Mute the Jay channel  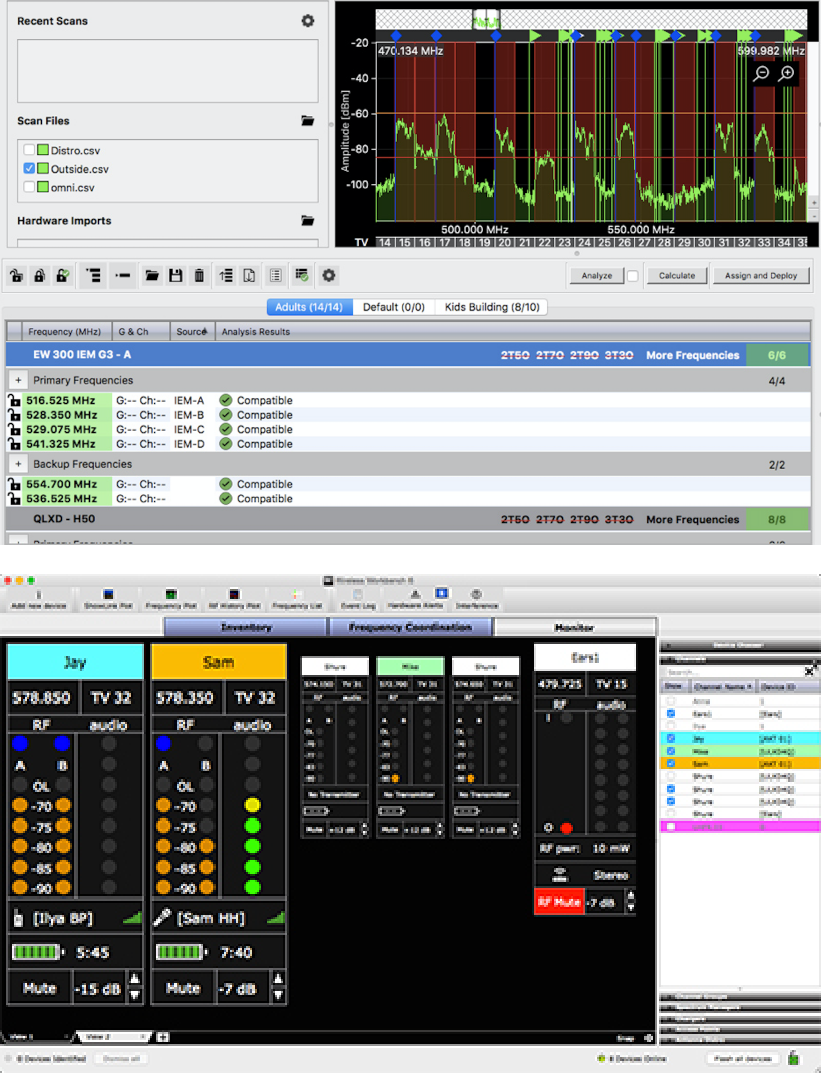pos(40,987)
